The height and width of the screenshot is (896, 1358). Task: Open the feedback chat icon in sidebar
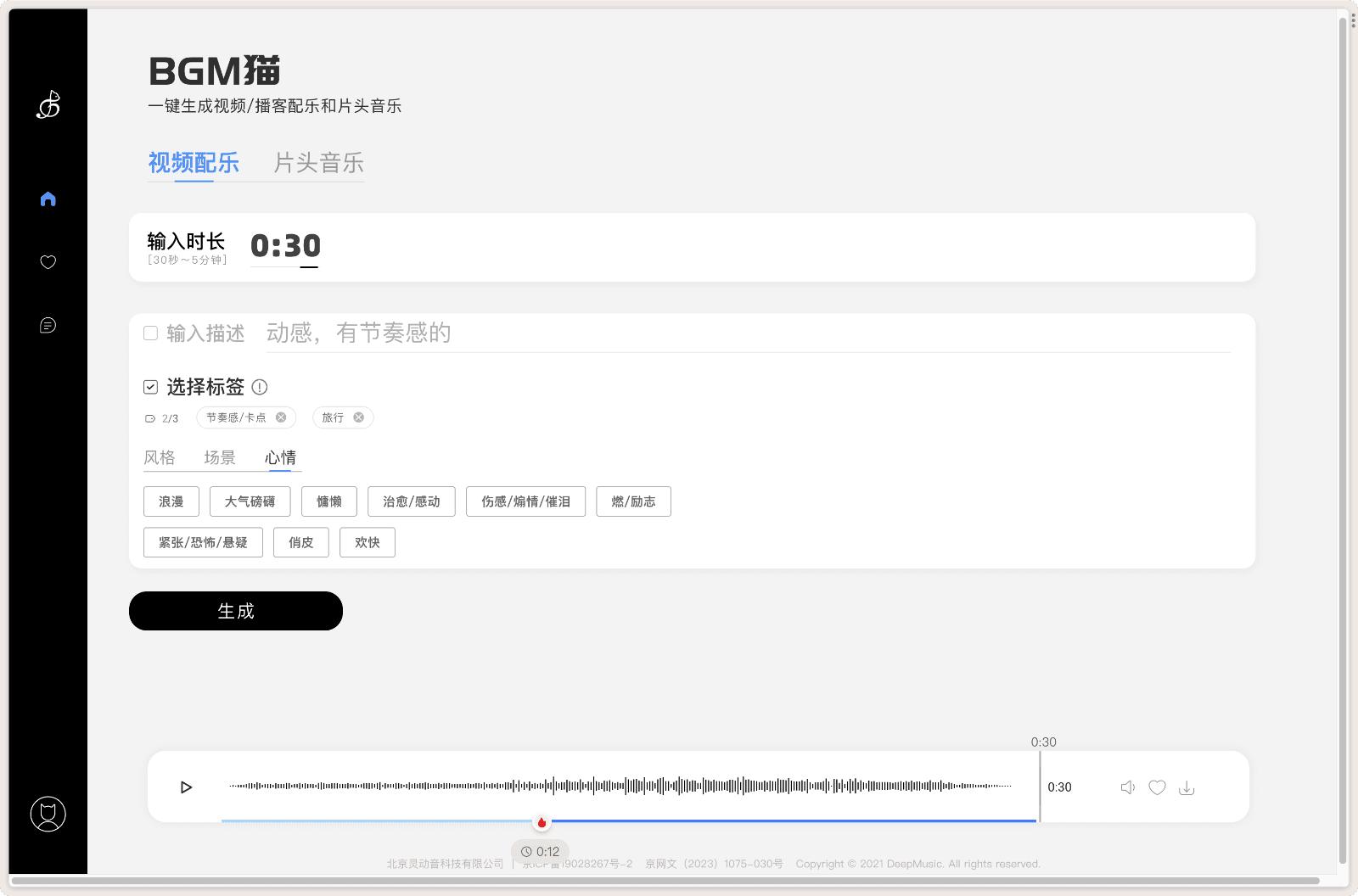48,325
